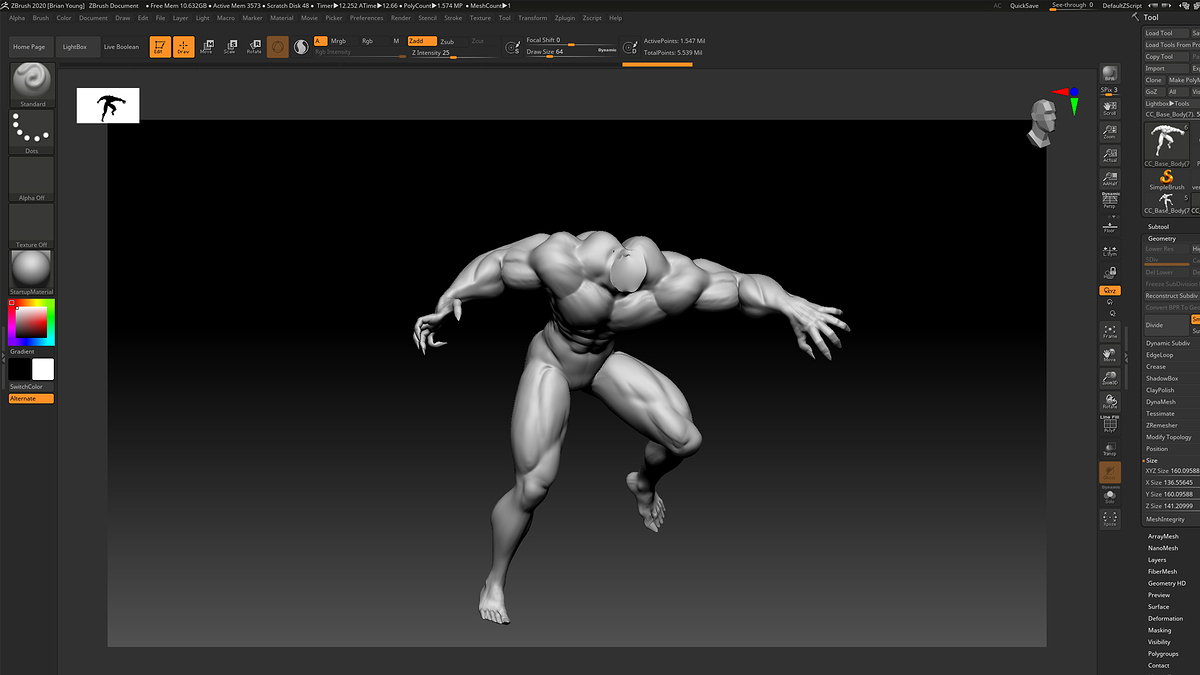Select the Rotate gizmo tool
Viewport: 1200px width, 675px height.
[x=254, y=47]
